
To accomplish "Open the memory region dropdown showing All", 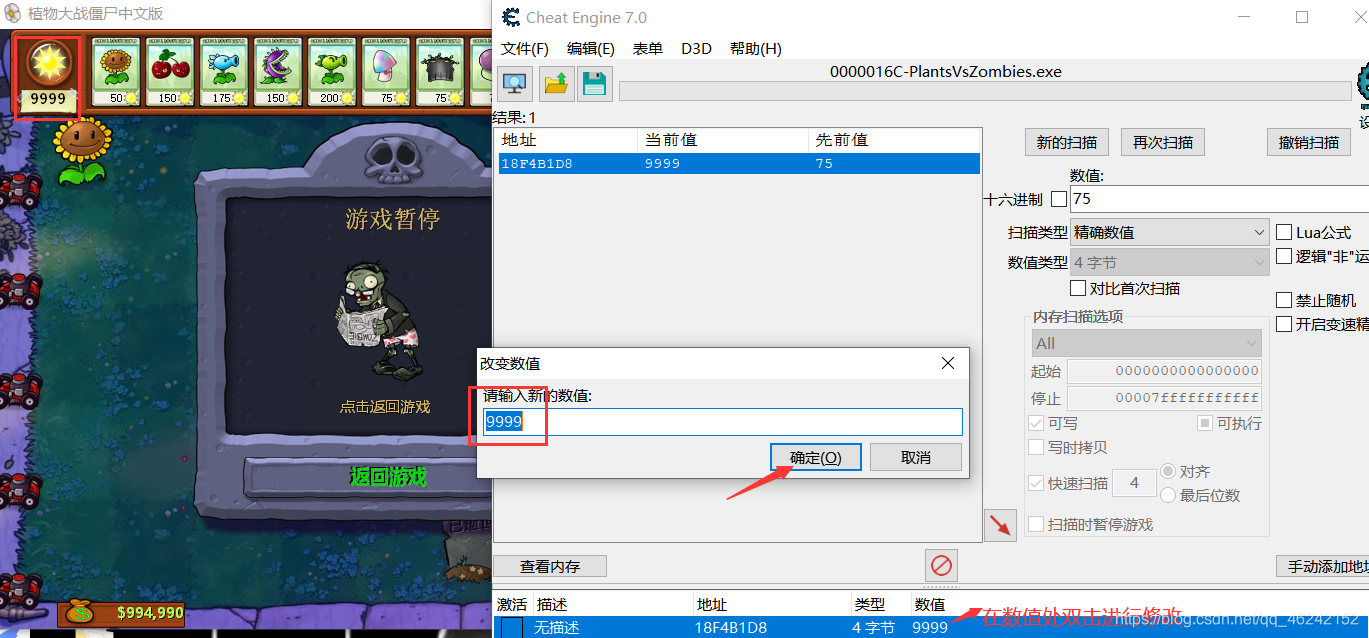I will pos(1147,343).
